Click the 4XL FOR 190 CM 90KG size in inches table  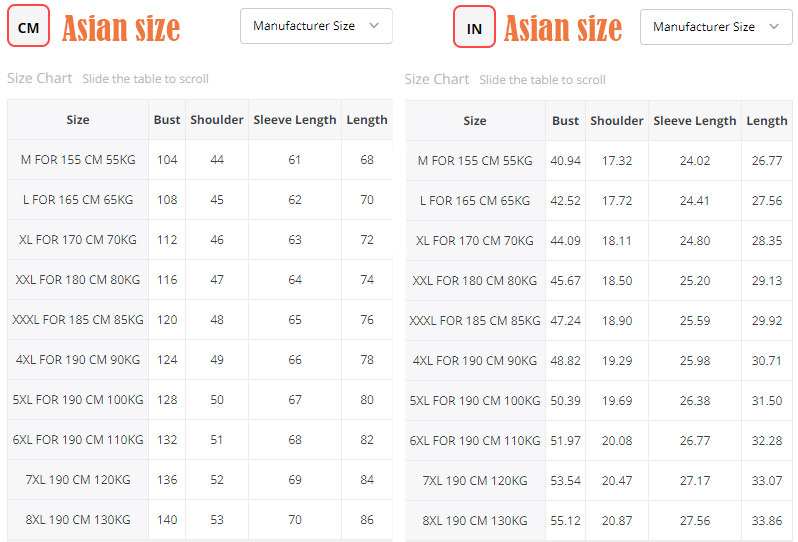point(475,361)
